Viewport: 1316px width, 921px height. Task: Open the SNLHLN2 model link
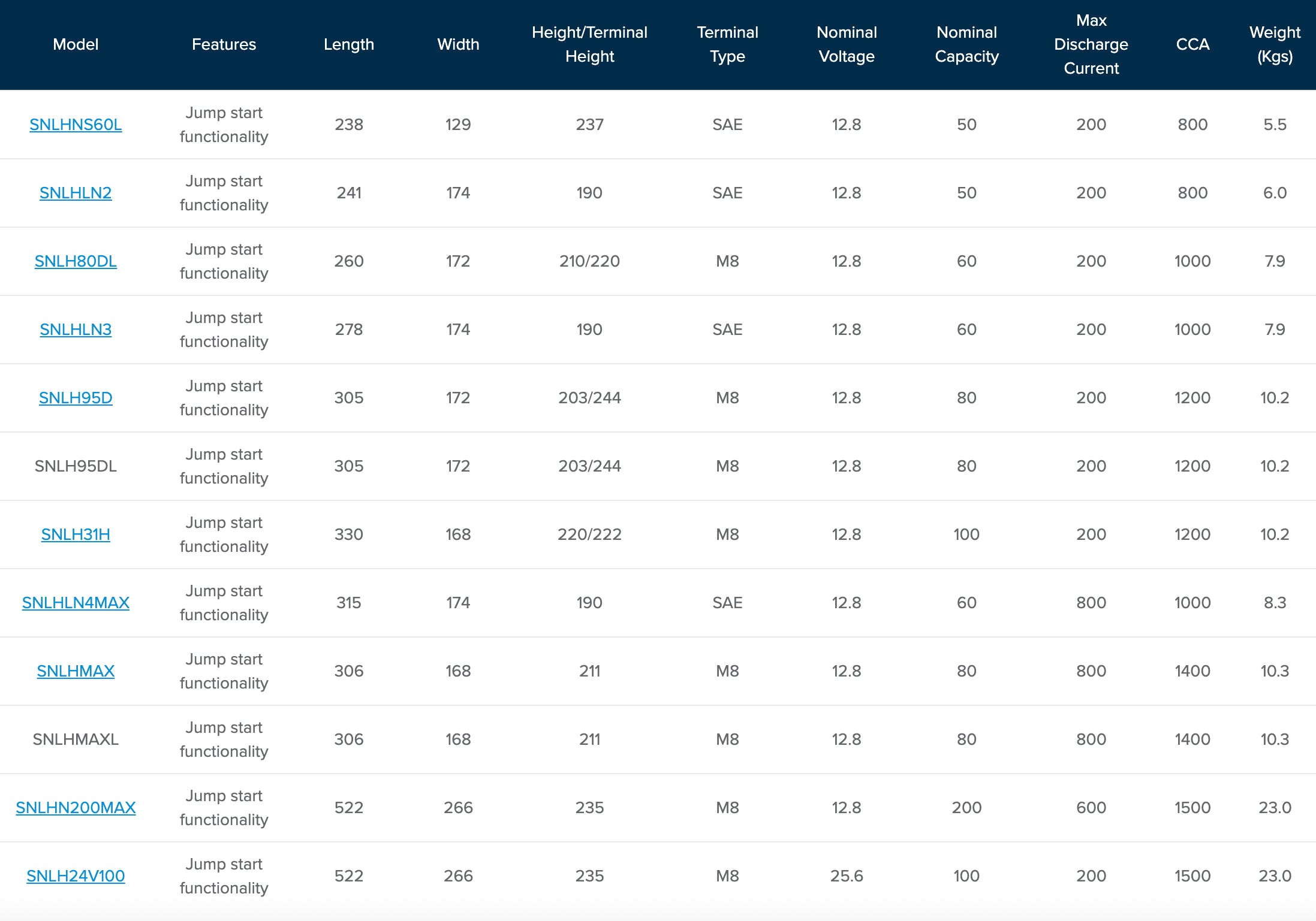(76, 193)
